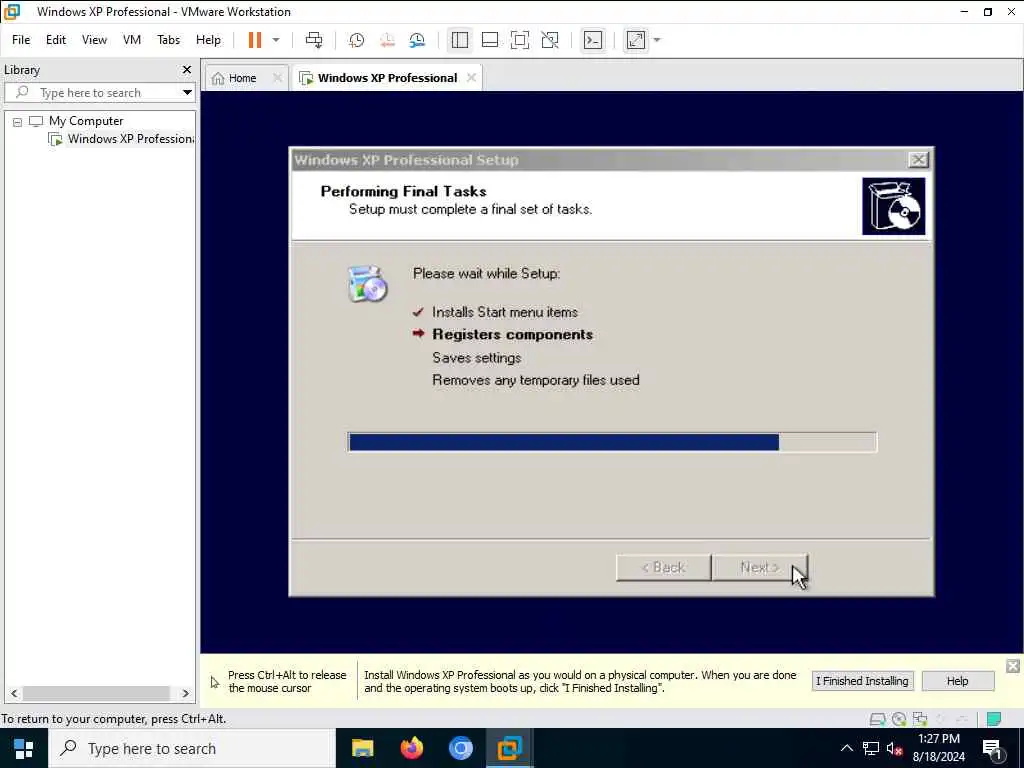Toggle the thumbnail bar view icon

(490, 40)
